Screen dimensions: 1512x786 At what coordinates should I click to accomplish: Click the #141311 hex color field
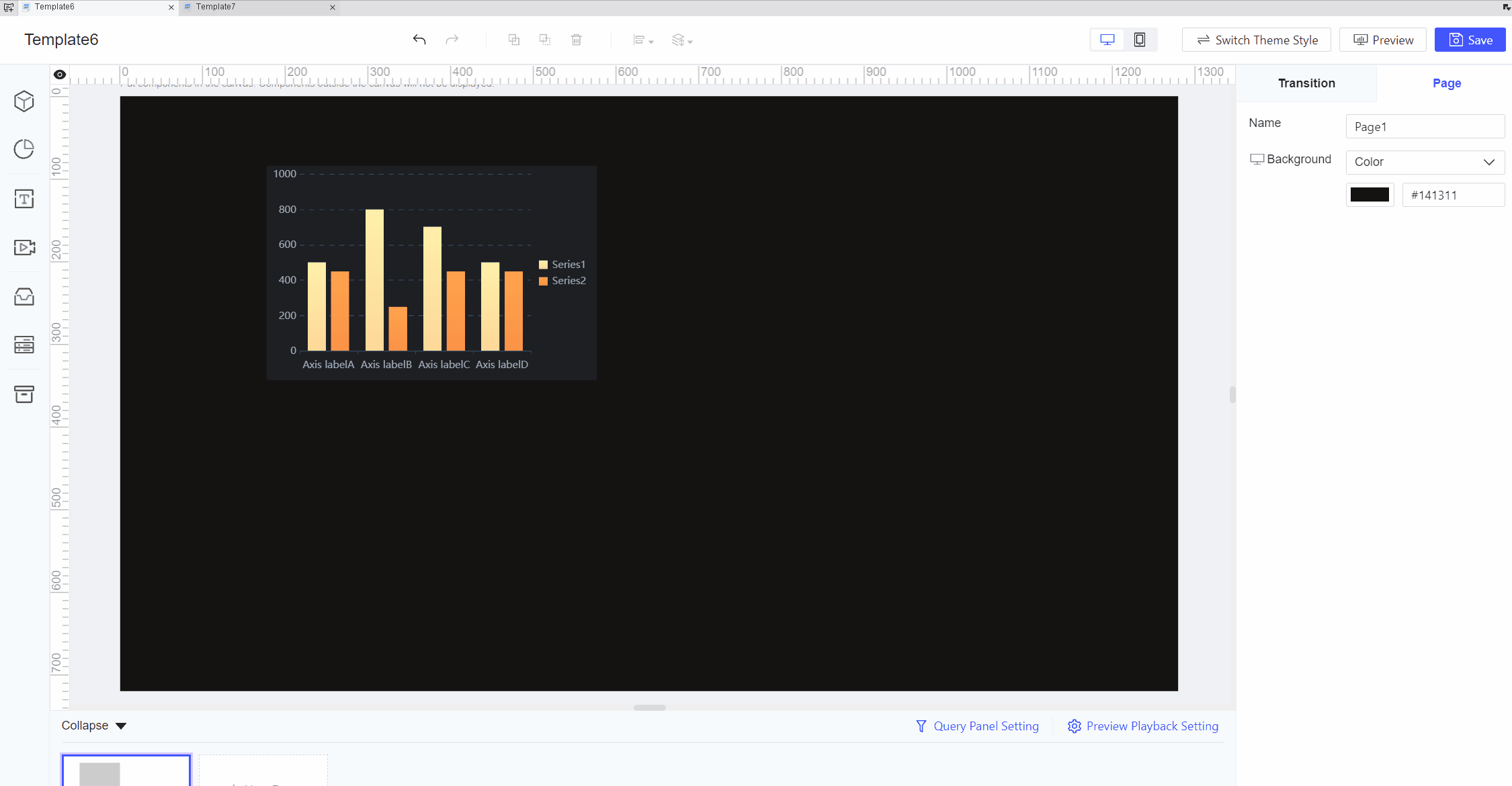[x=1453, y=195]
